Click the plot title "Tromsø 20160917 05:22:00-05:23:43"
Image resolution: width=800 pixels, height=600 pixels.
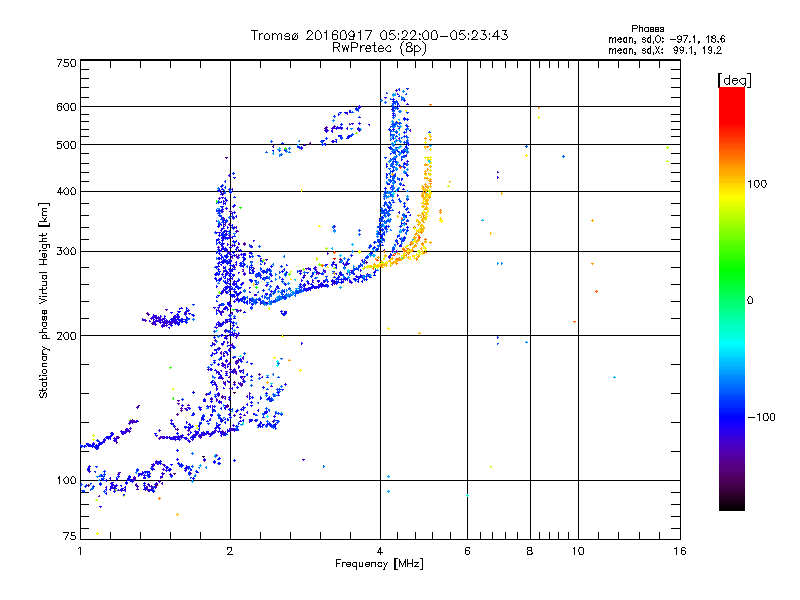379,35
